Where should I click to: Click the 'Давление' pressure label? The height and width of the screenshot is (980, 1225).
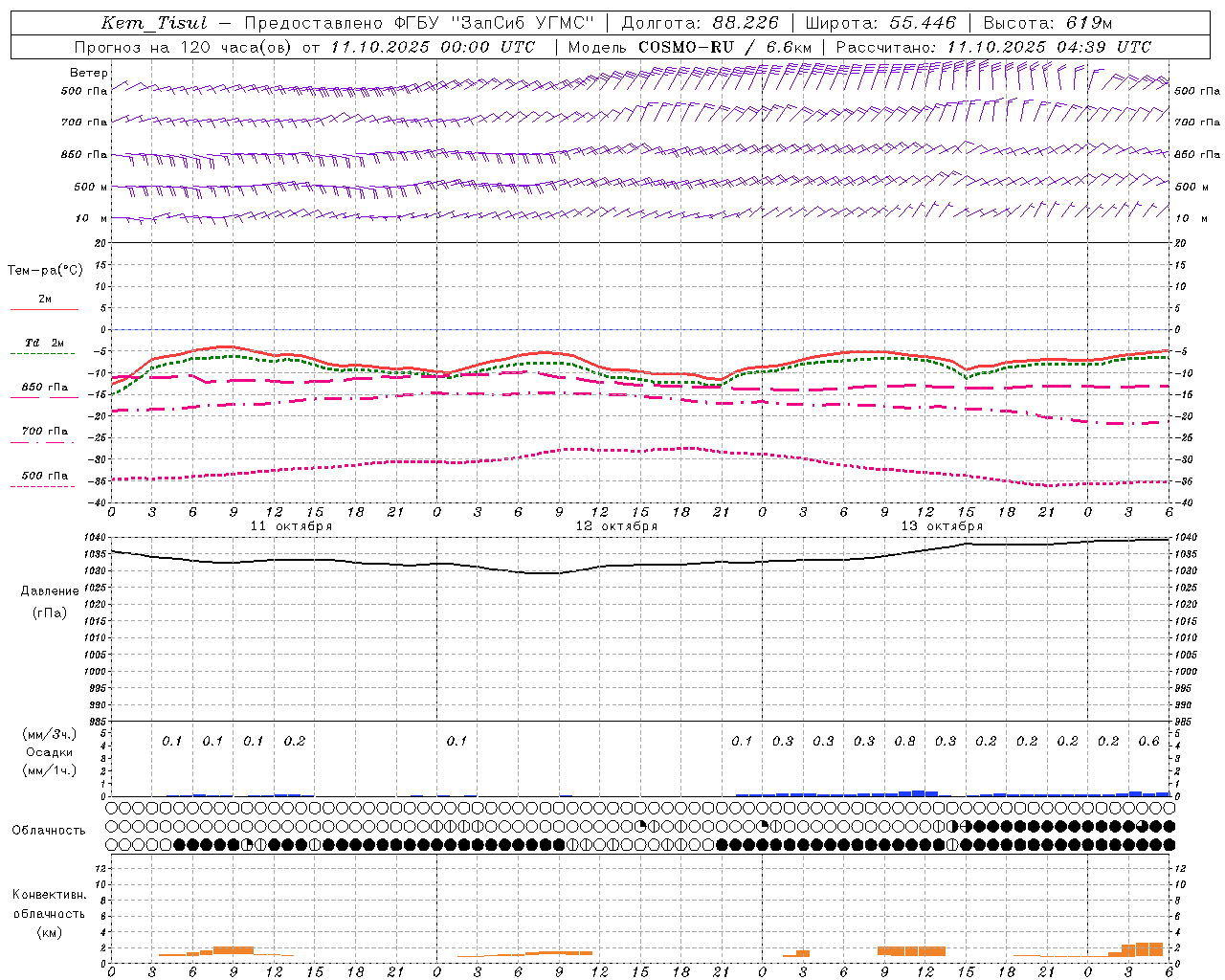(50, 591)
